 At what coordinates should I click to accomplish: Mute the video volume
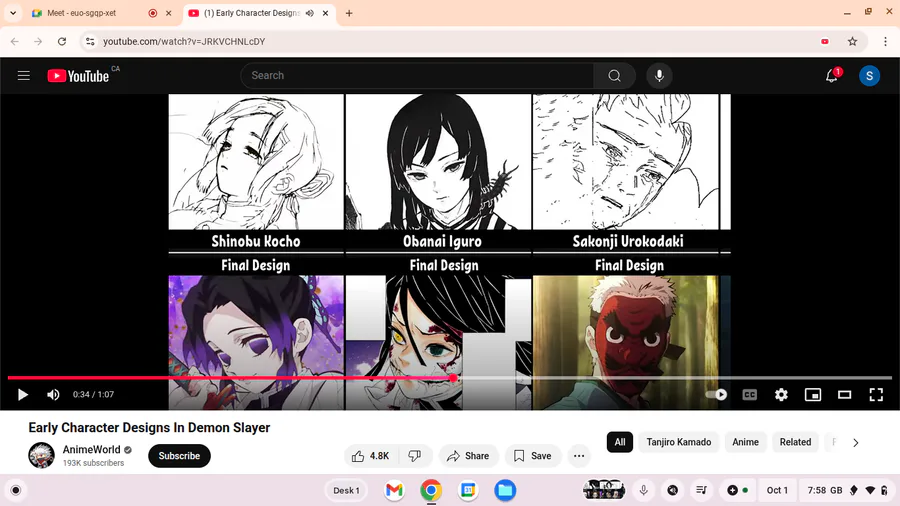[x=53, y=395]
